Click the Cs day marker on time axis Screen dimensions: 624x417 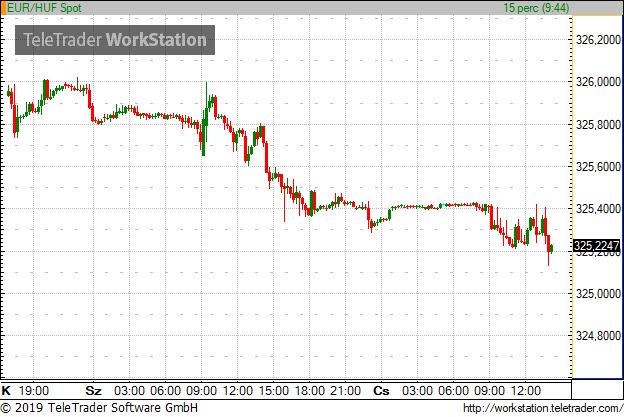[x=381, y=391]
